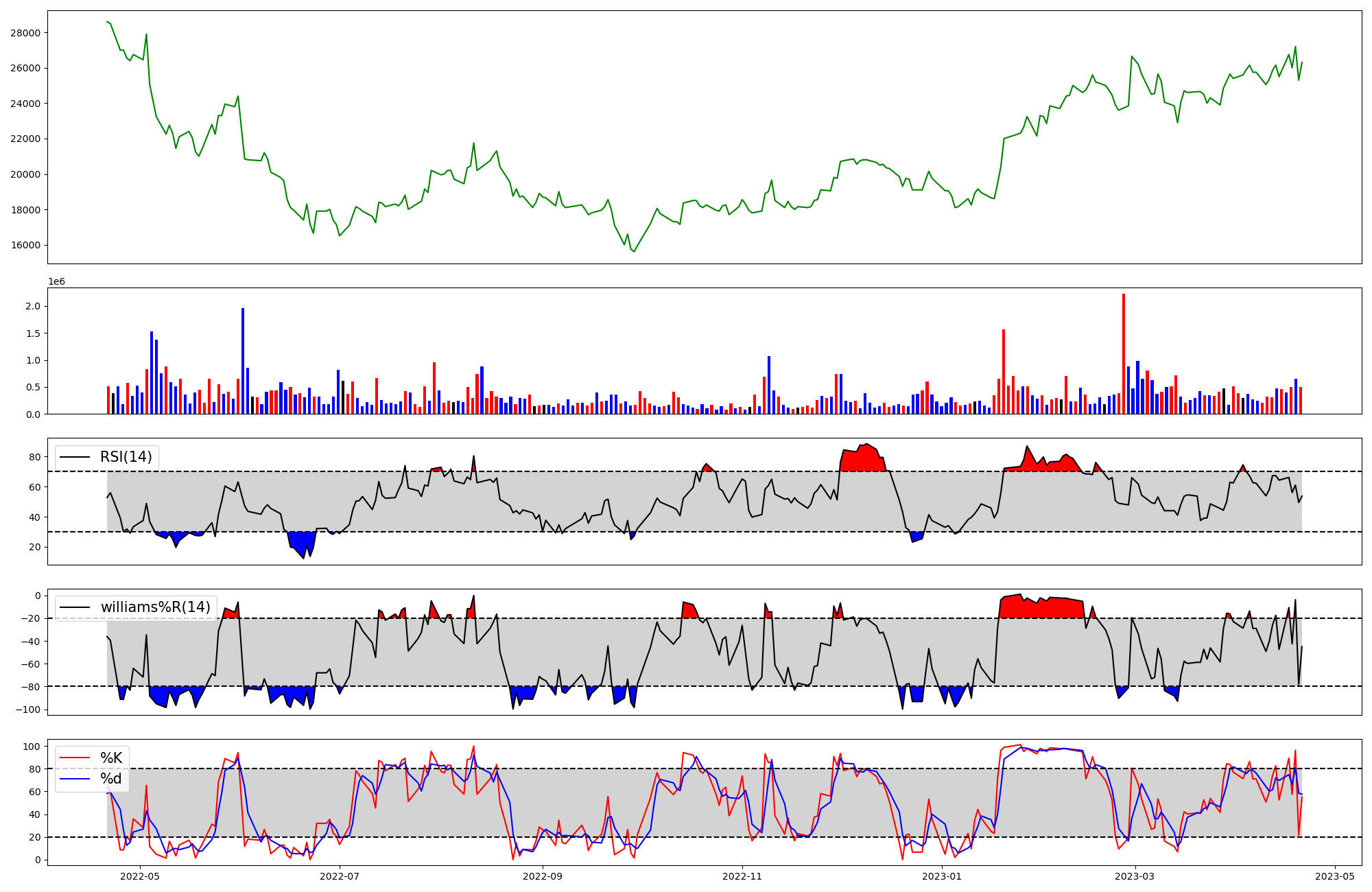Viewport: 1372px width, 892px height.
Task: Click the 1e6 volume scale label
Action: point(56,282)
